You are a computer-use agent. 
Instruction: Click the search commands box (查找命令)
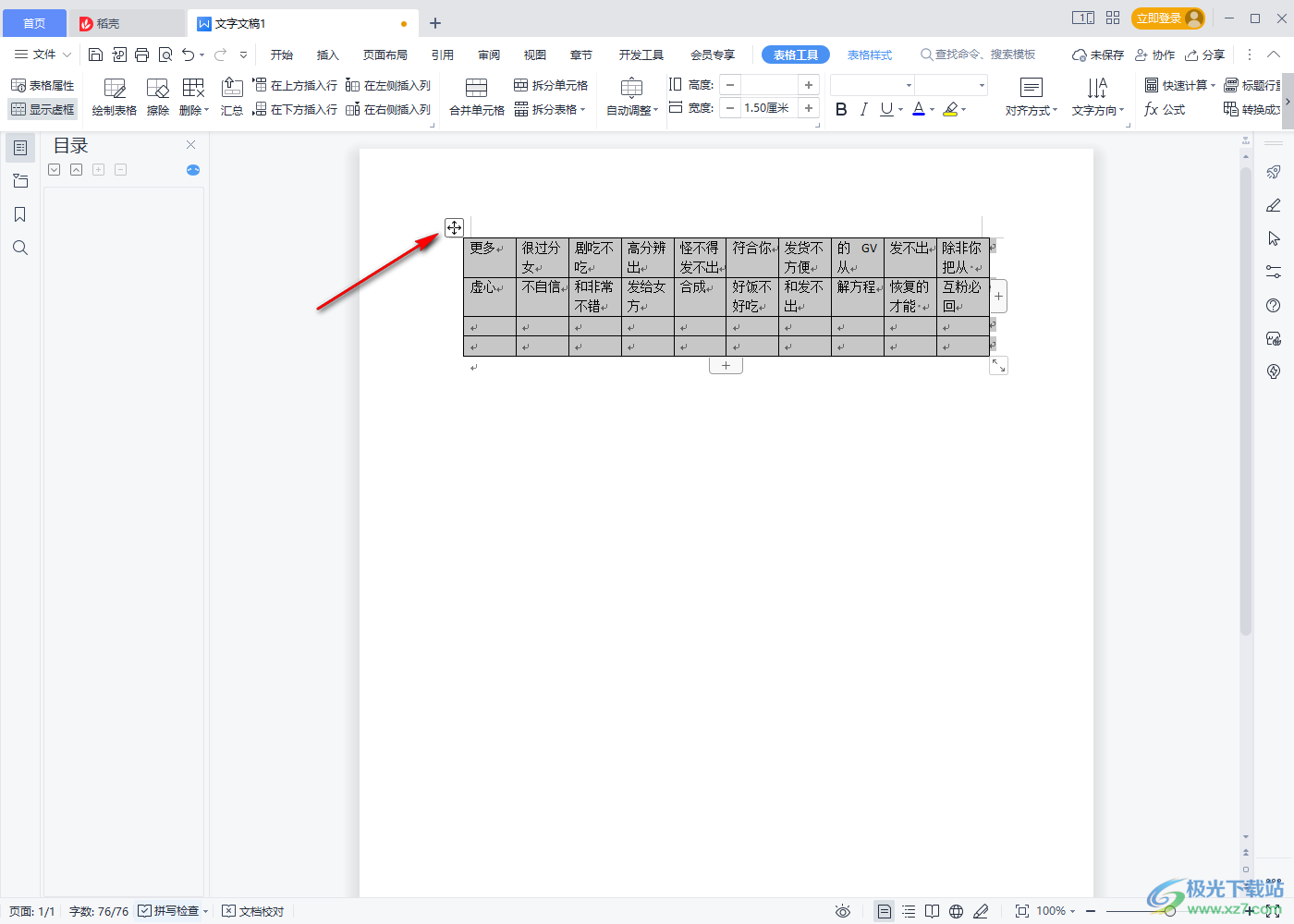point(978,55)
